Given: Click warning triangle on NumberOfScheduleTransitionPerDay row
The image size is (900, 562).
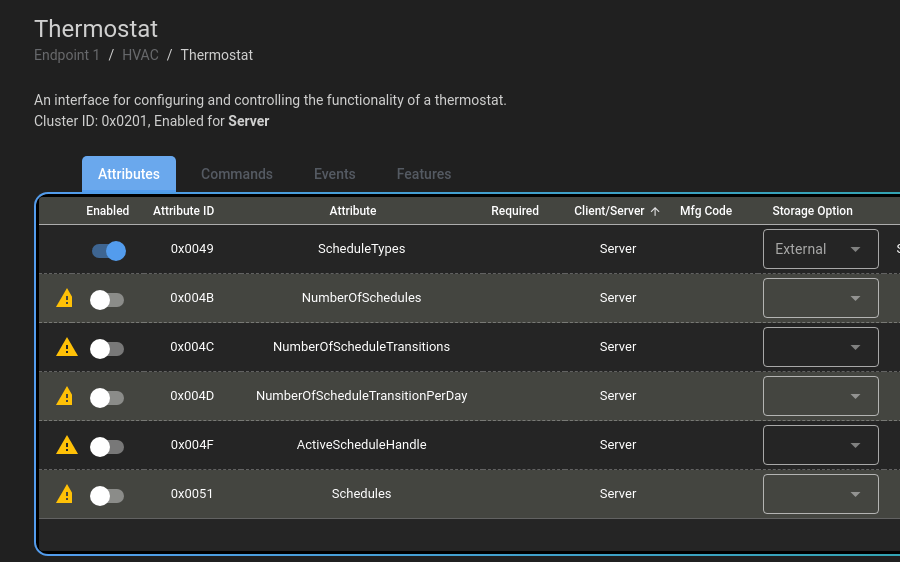Looking at the screenshot, I should (x=65, y=396).
